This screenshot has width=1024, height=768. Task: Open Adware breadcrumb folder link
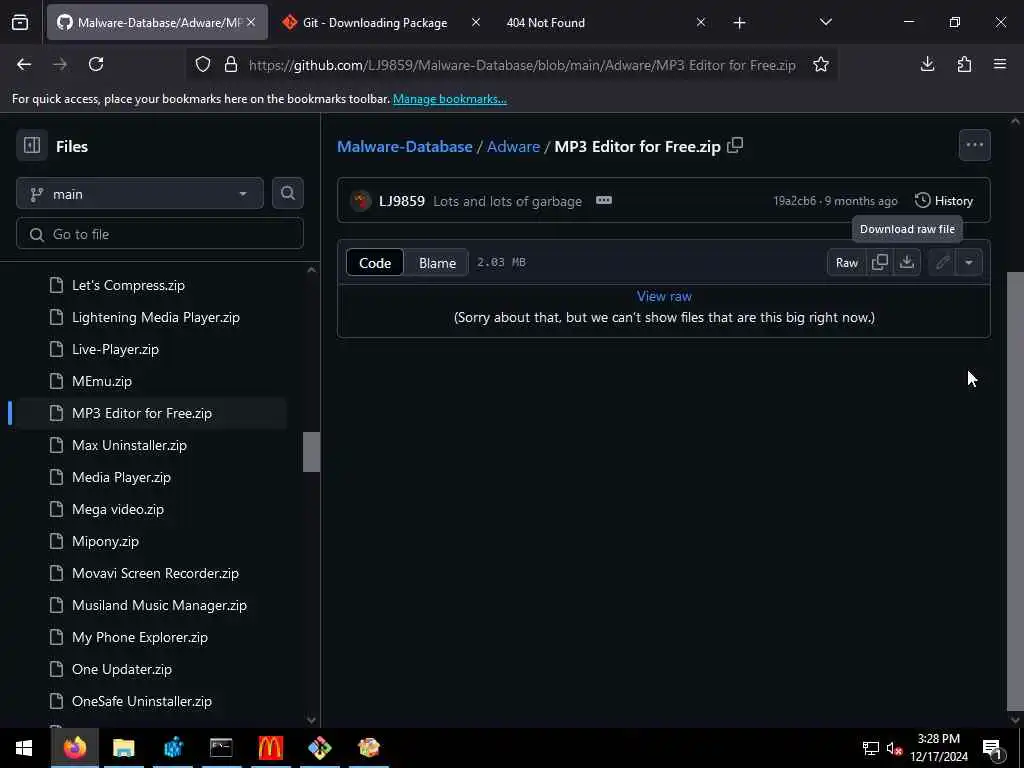(x=513, y=146)
